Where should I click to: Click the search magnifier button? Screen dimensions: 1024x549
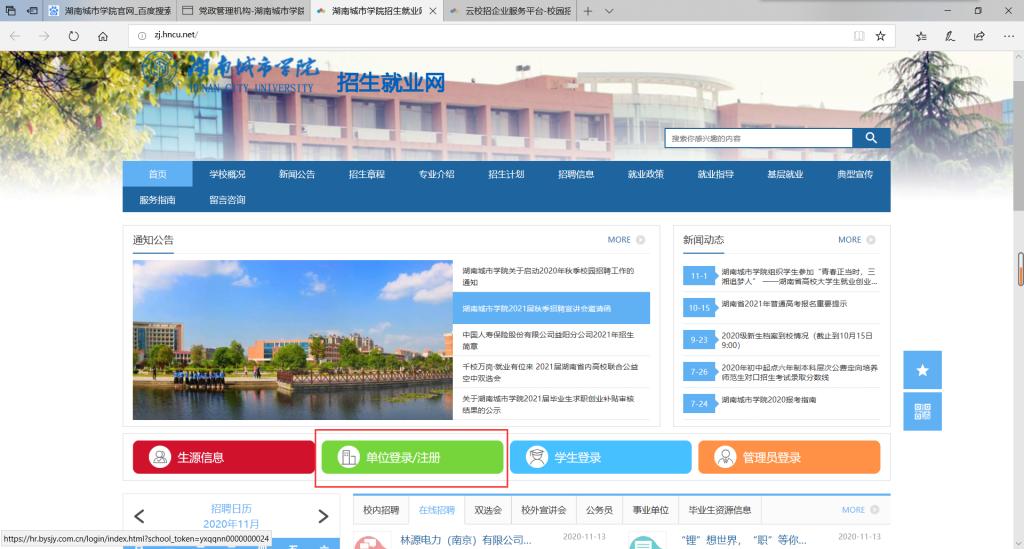[x=871, y=138]
